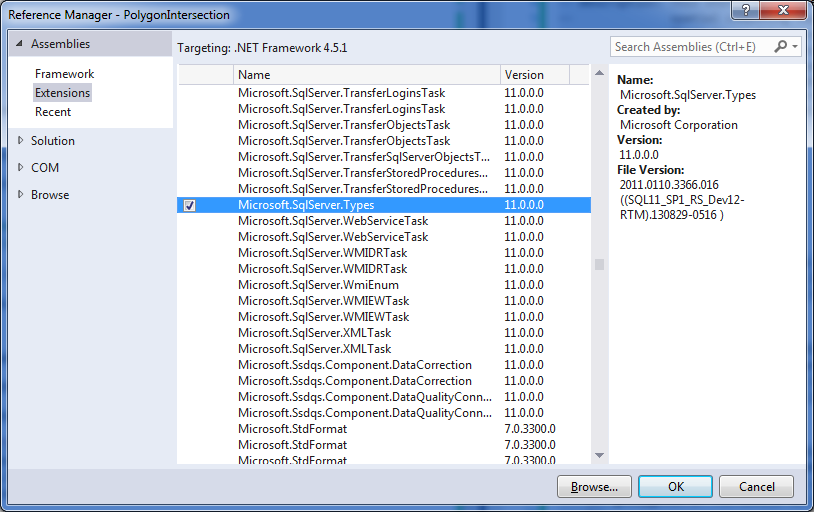Viewport: 814px width, 512px height.
Task: Close the Reference Manager dialog
Action: pos(783,10)
